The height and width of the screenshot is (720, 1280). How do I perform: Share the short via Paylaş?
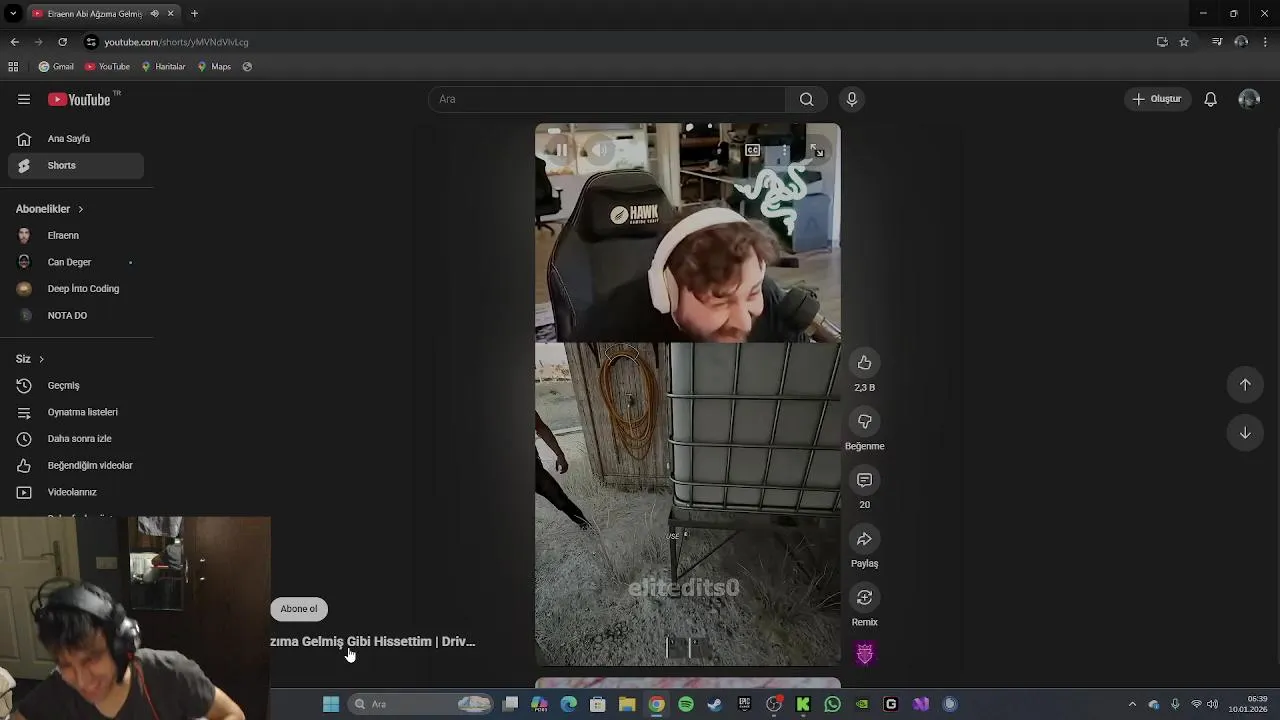pos(864,539)
